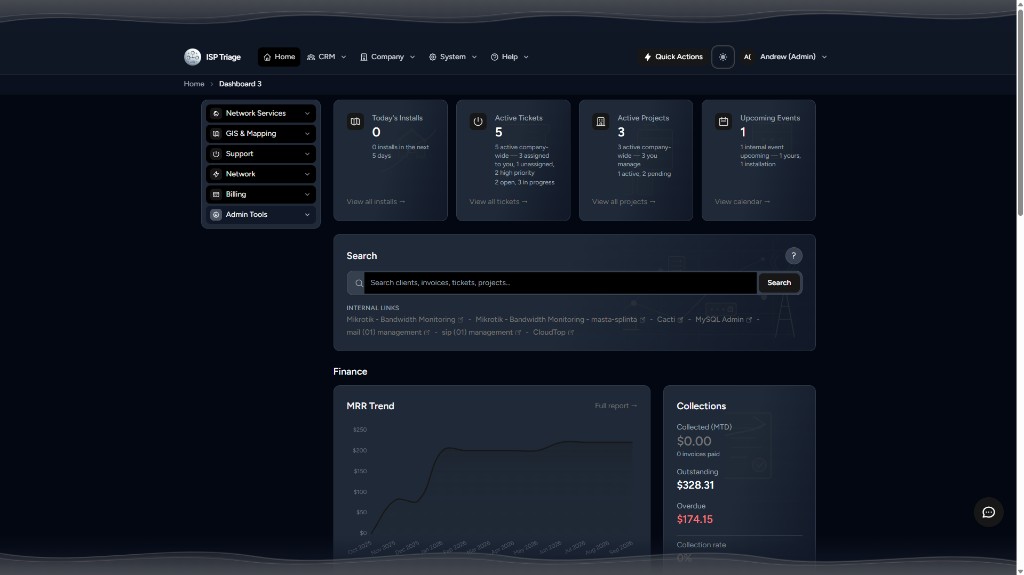Click the Dashboard 3 breadcrumb text
Image resolution: width=1024 pixels, height=575 pixels.
pos(240,84)
